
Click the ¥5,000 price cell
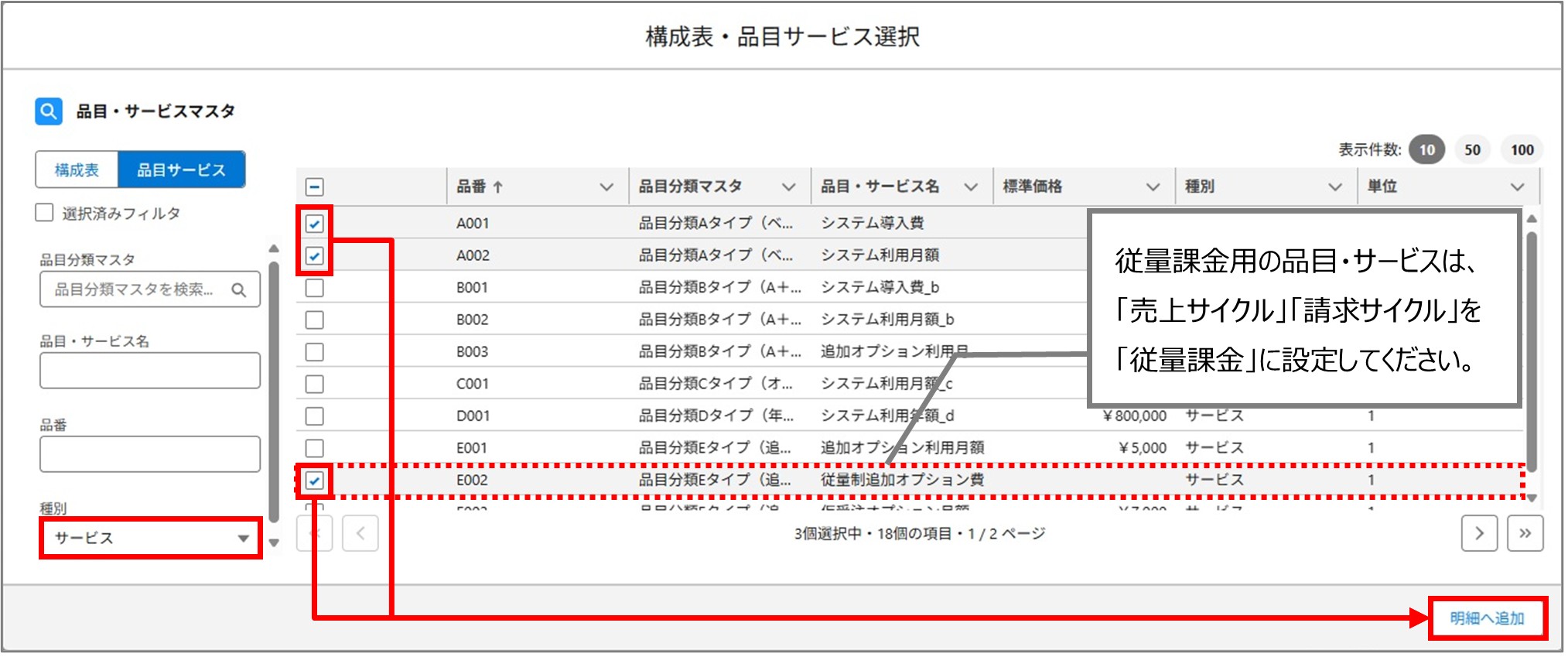tap(1143, 448)
